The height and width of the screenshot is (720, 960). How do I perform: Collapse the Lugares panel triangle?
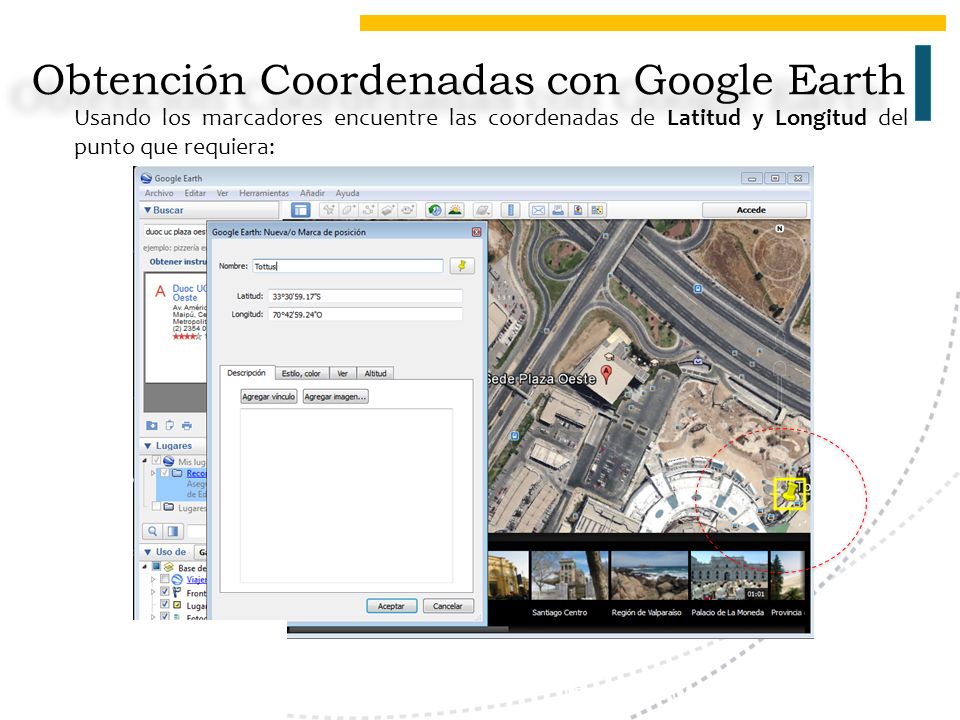pos(148,446)
